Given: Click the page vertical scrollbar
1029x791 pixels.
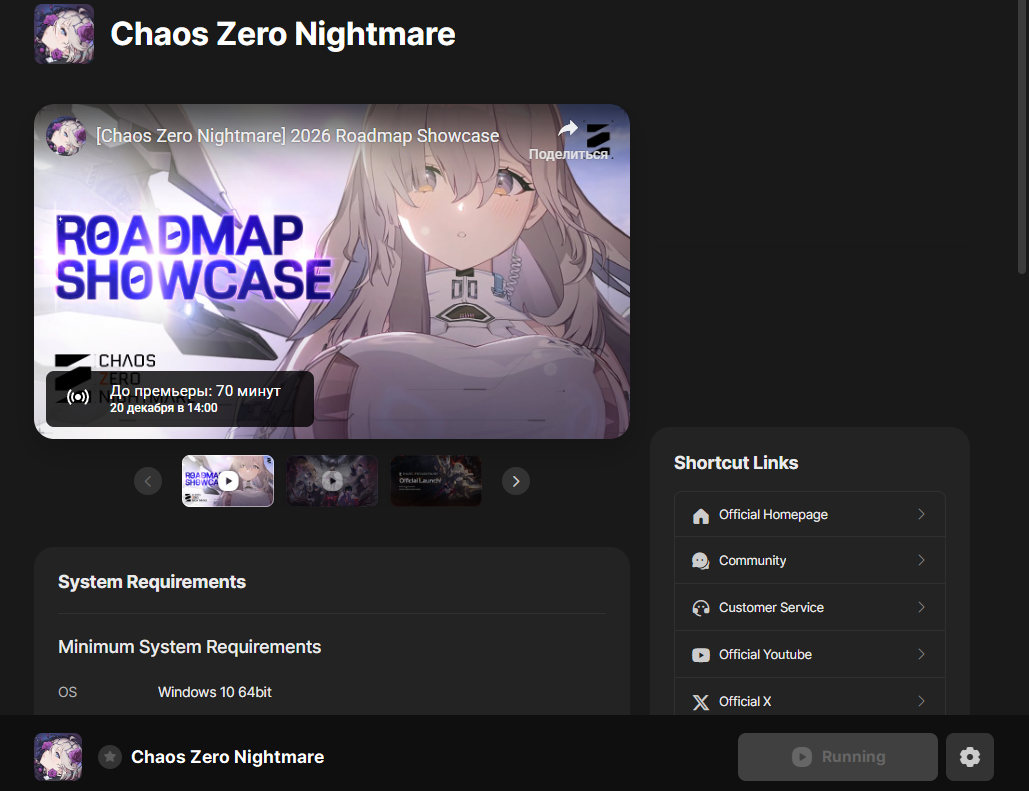Looking at the screenshot, I should click(1022, 137).
